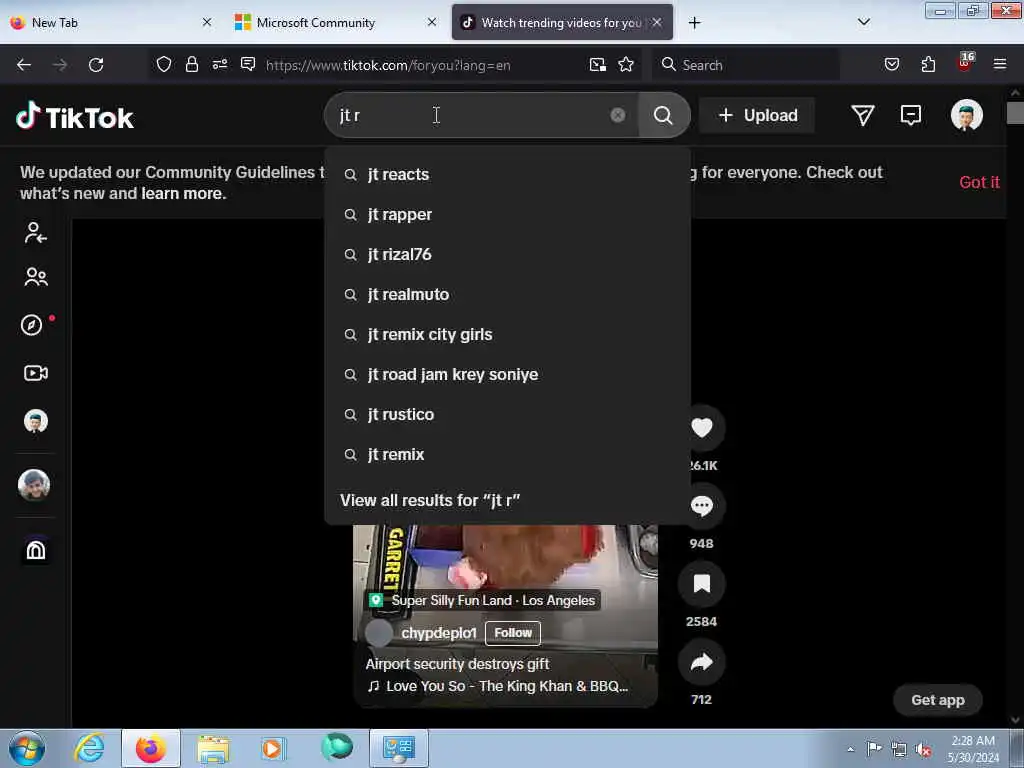Open Firefox Pocket save button
The width and height of the screenshot is (1024, 768).
(x=891, y=65)
